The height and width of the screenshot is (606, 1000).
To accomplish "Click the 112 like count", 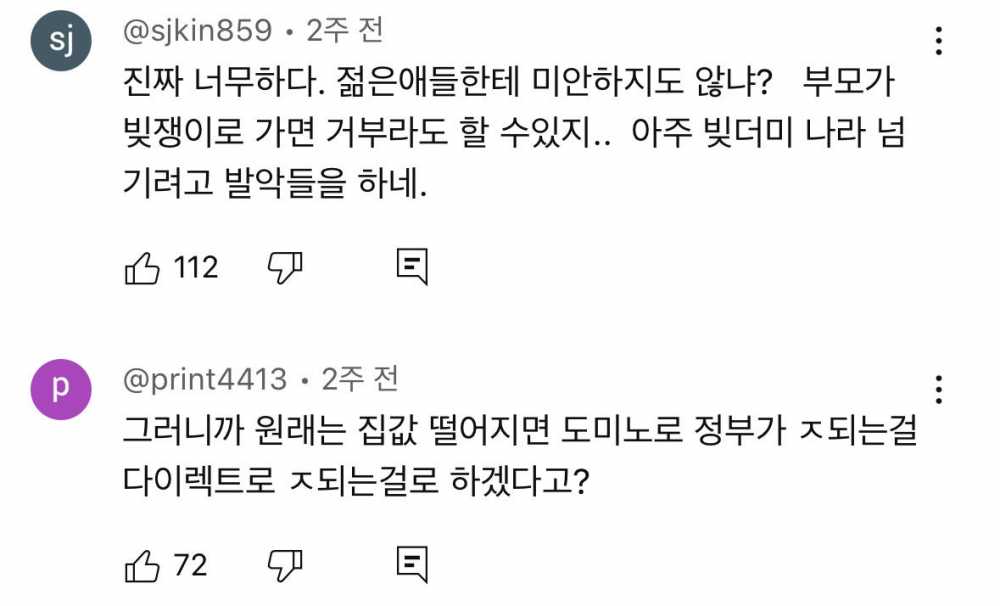I will tap(196, 267).
